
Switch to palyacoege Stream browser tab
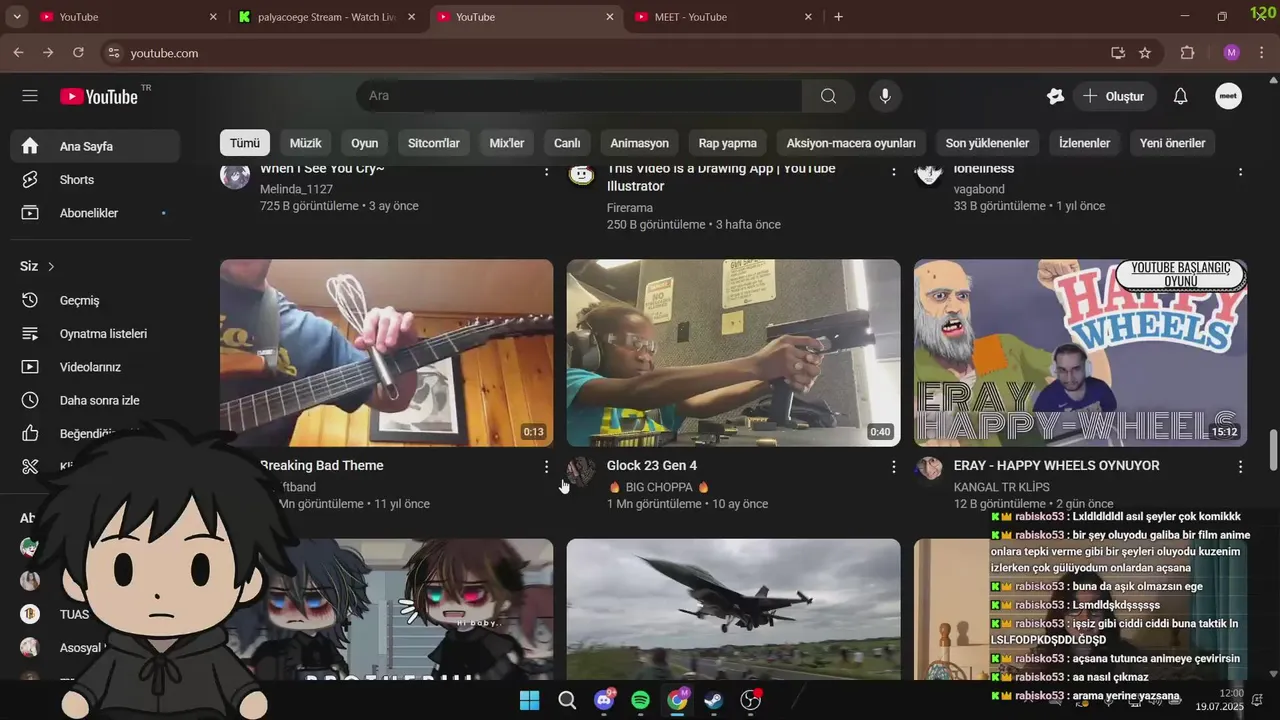(327, 17)
